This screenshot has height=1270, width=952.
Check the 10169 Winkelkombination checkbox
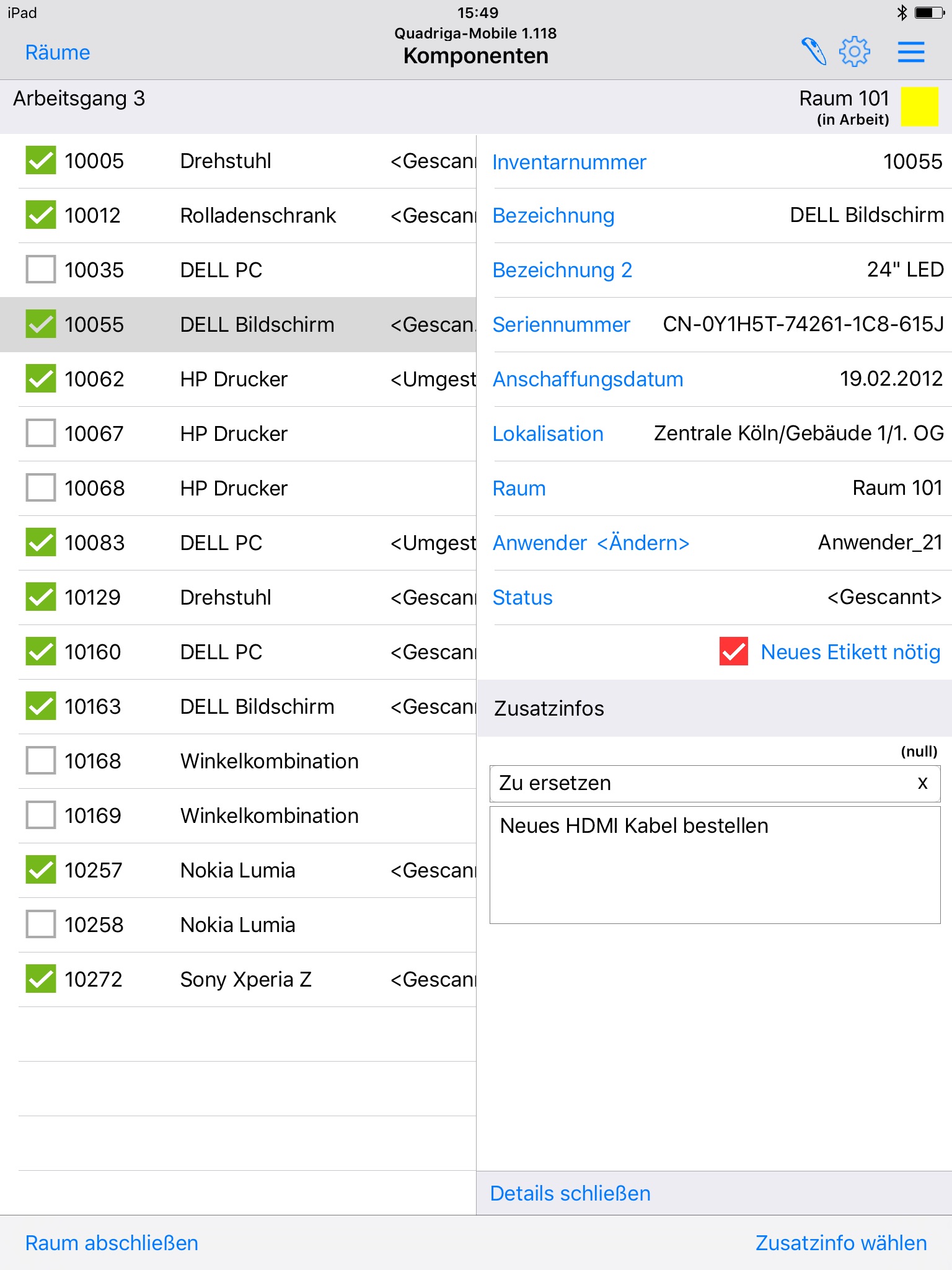coord(41,815)
